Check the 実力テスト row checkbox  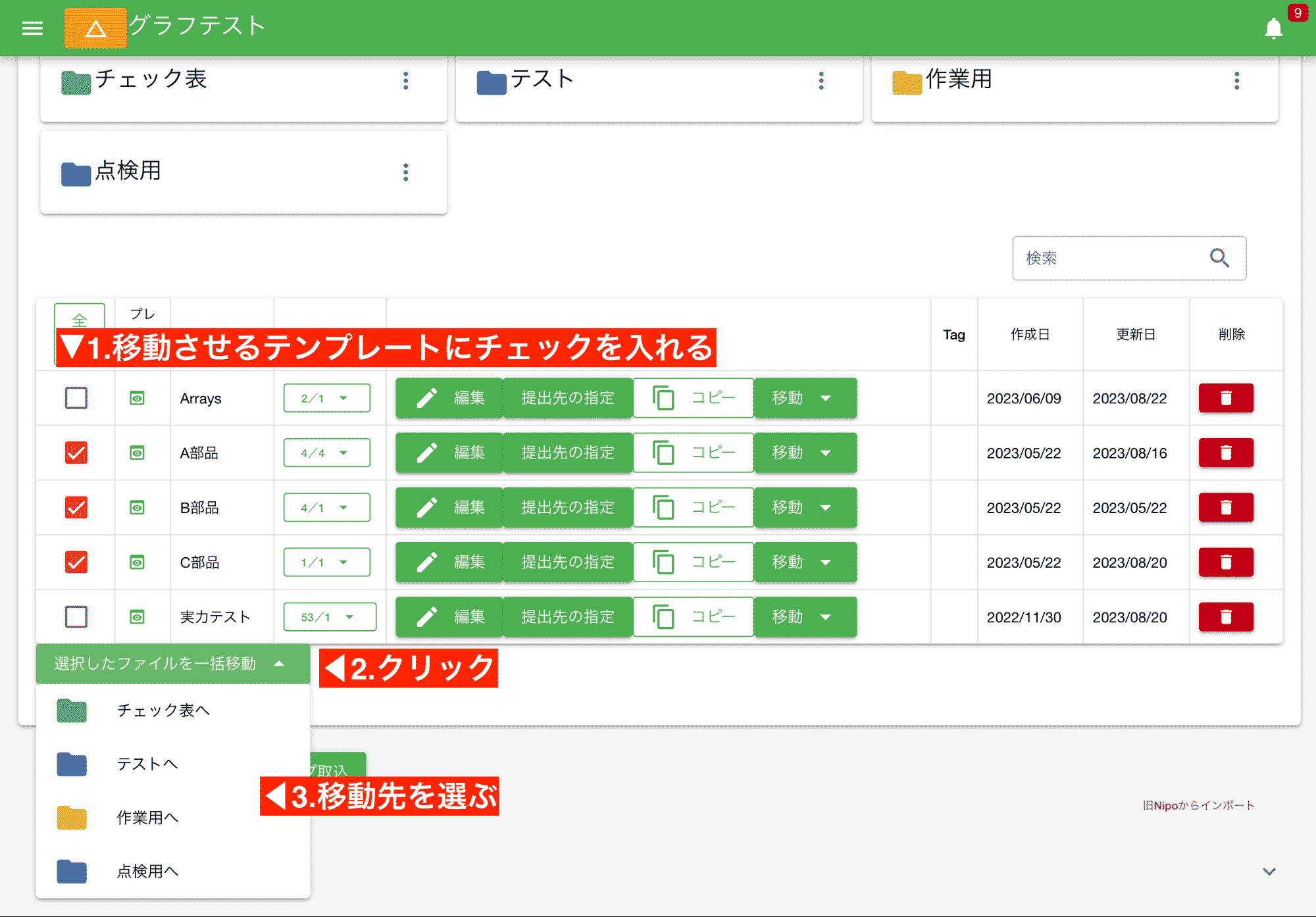pos(76,616)
